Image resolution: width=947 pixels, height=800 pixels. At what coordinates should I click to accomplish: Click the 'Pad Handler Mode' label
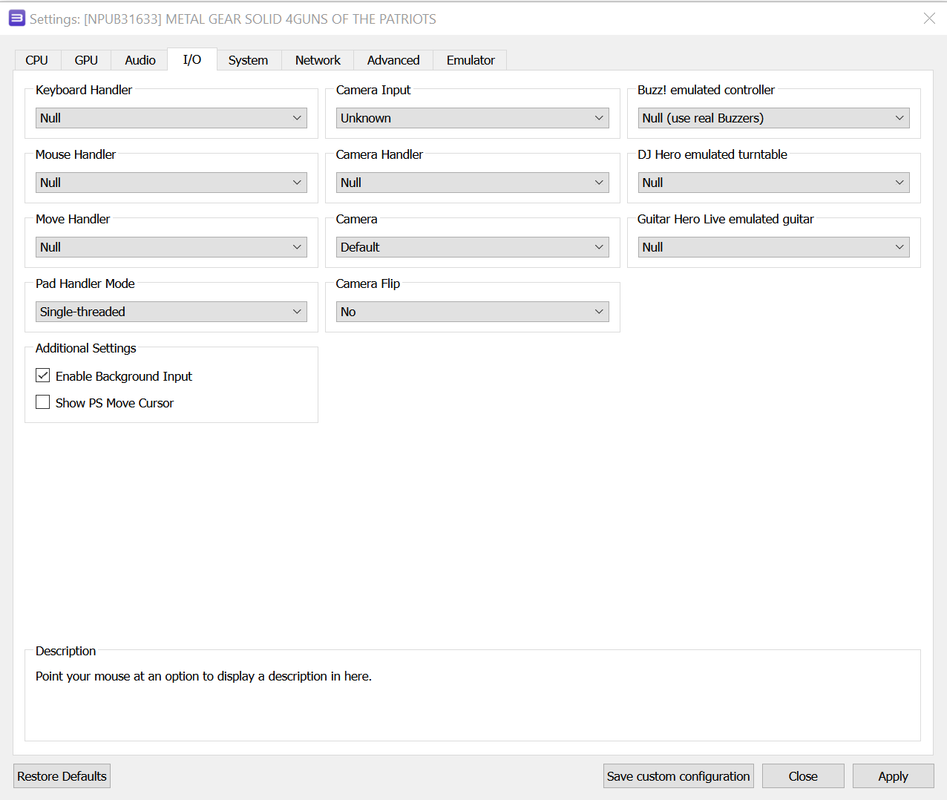click(x=85, y=284)
